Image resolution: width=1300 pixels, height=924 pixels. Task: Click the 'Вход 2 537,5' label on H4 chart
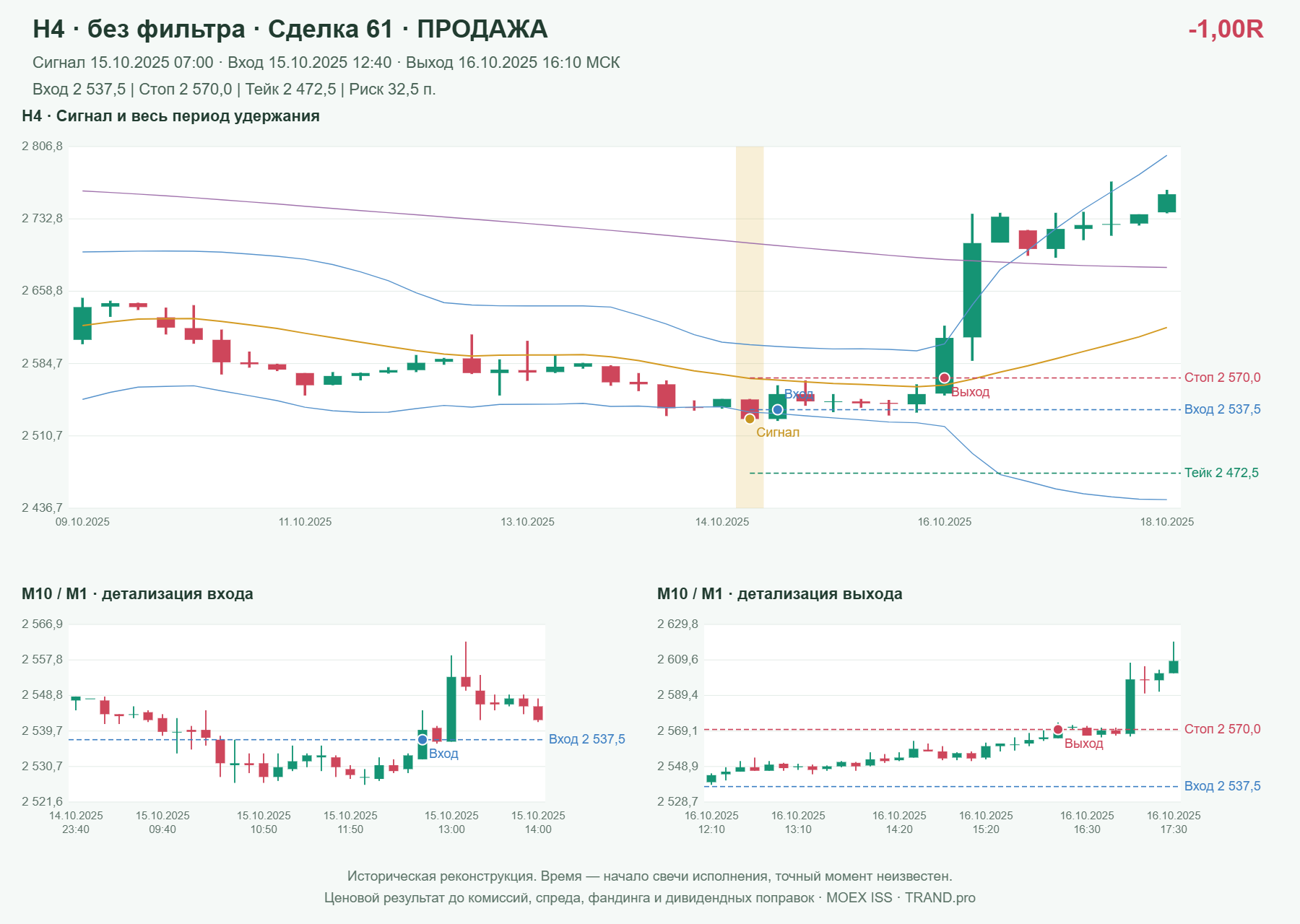point(1223,409)
